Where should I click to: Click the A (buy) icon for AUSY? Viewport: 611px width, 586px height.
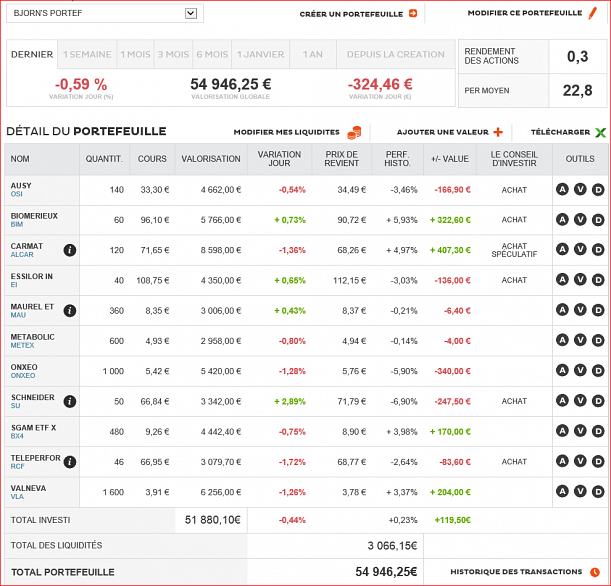click(x=562, y=189)
